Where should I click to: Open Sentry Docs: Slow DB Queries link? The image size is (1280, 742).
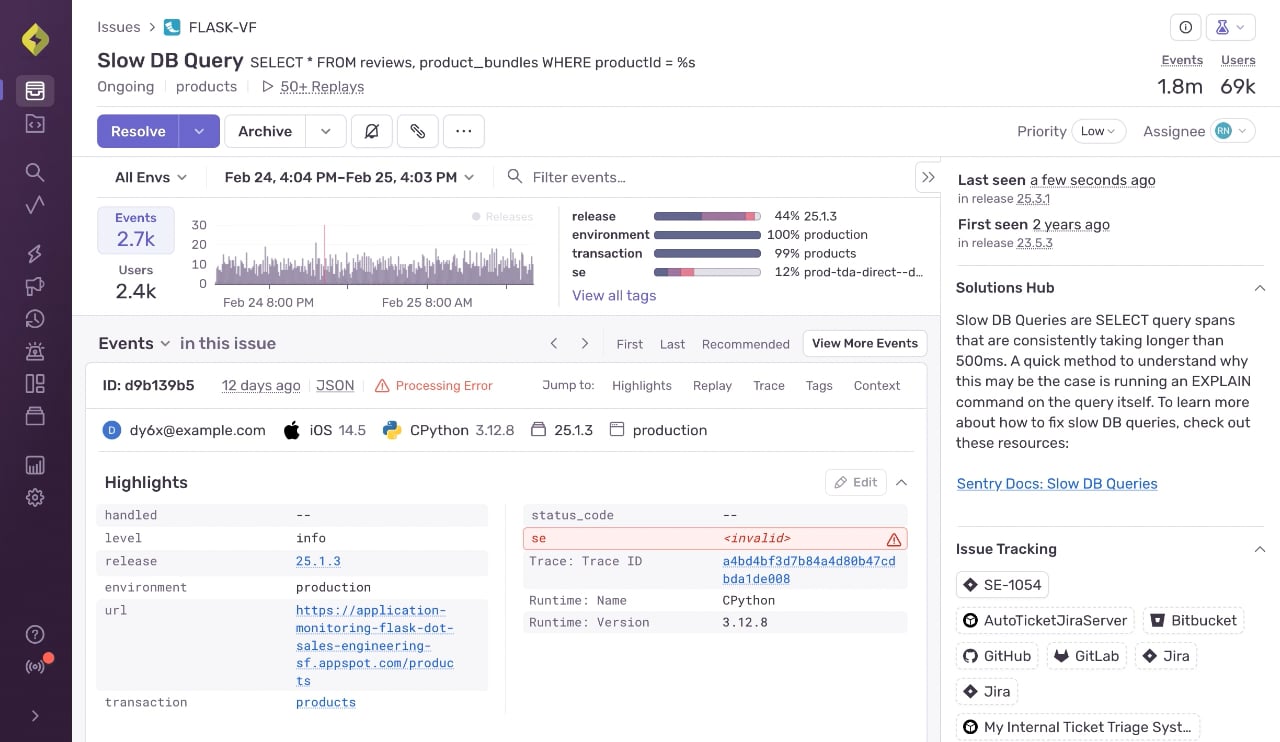click(x=1057, y=483)
